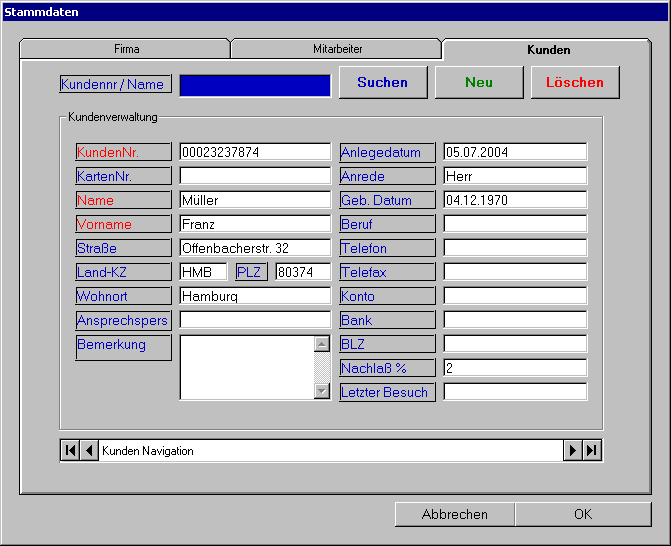Open the Mitarbeiter tab
Screen dimensions: 671x546
click(x=337, y=48)
